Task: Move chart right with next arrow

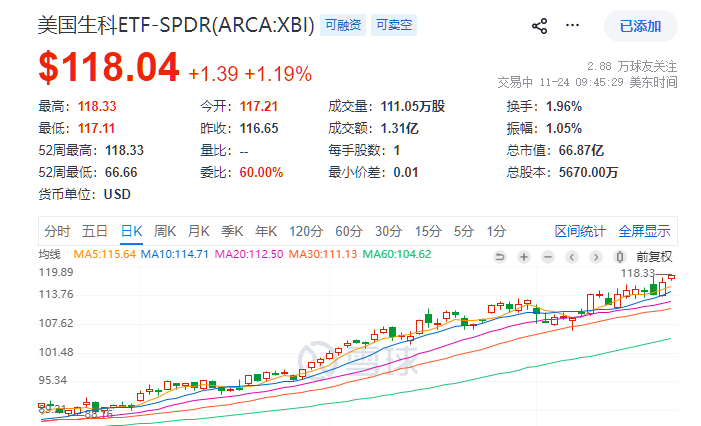Action: (x=595, y=257)
